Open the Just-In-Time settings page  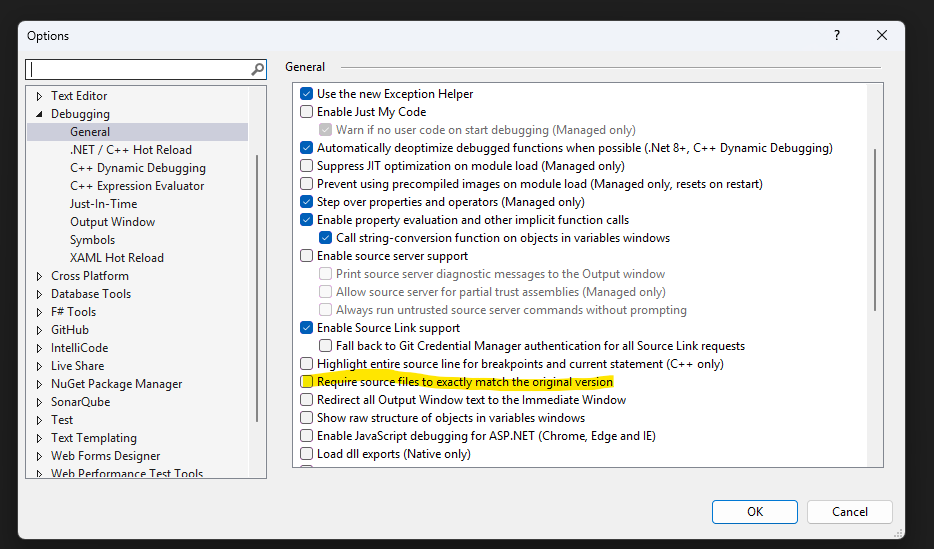pyautogui.click(x=103, y=204)
